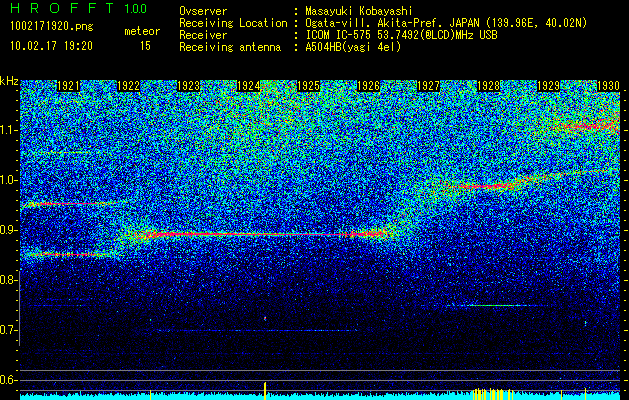Click the yellow spike cluster below 1928
The height and width of the screenshot is (400, 629).
point(493,394)
